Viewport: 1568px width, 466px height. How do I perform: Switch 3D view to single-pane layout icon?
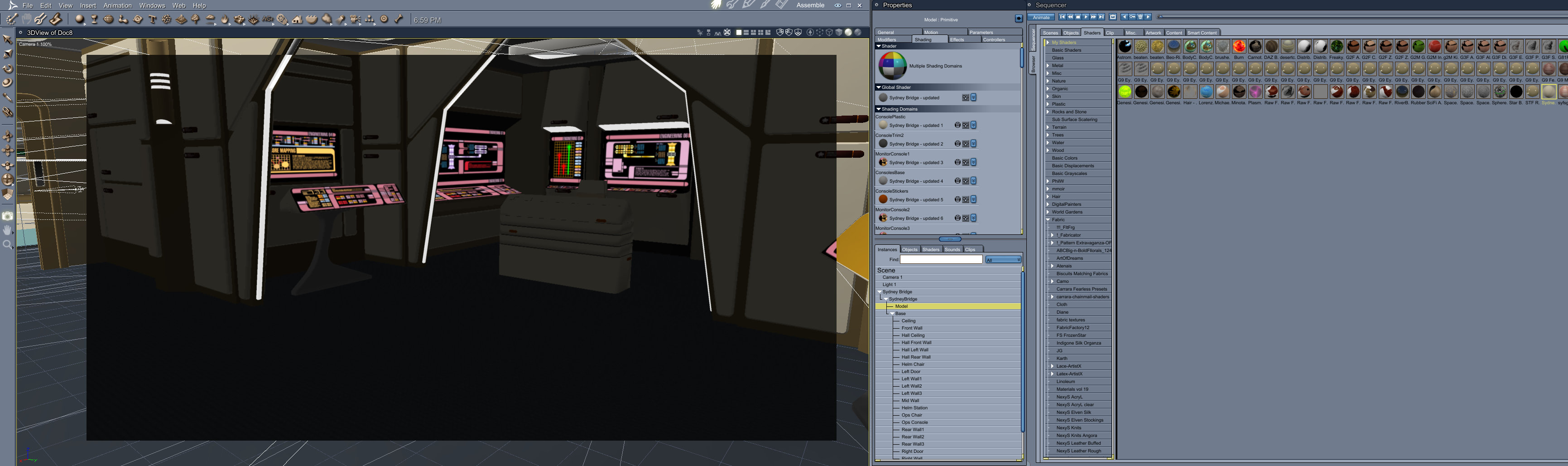(738, 32)
